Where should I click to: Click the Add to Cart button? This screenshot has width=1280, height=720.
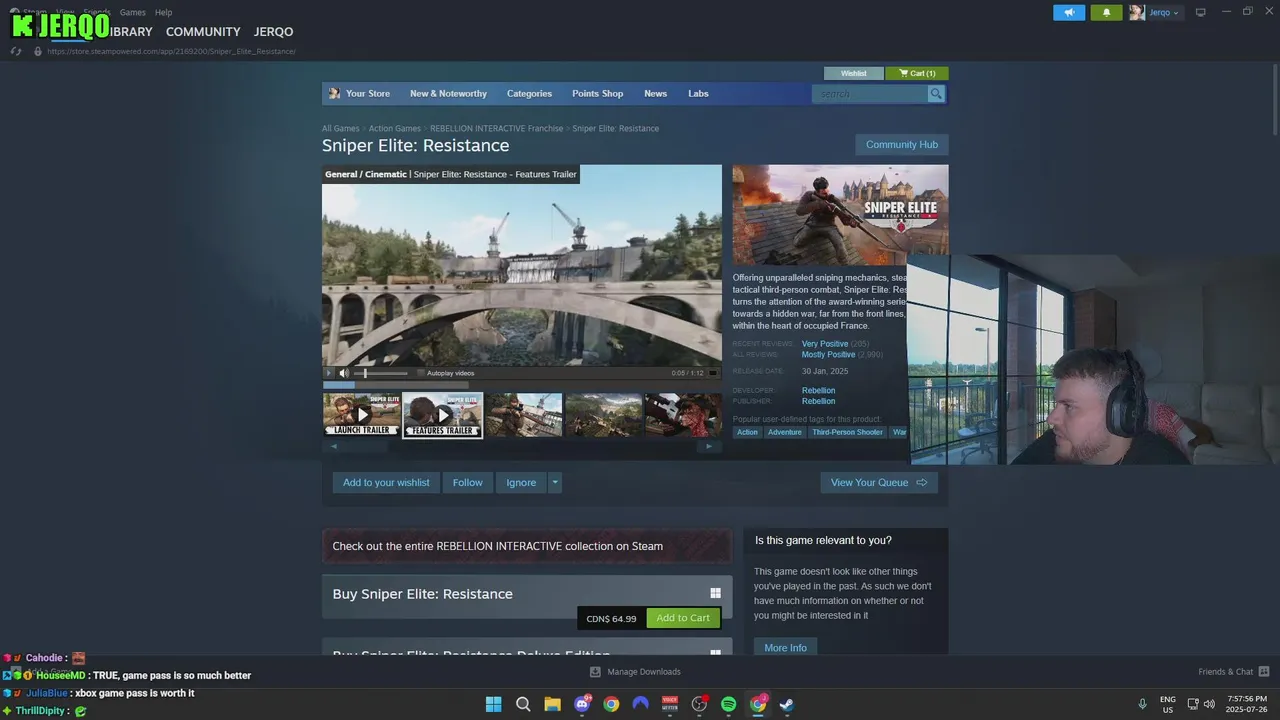click(683, 618)
